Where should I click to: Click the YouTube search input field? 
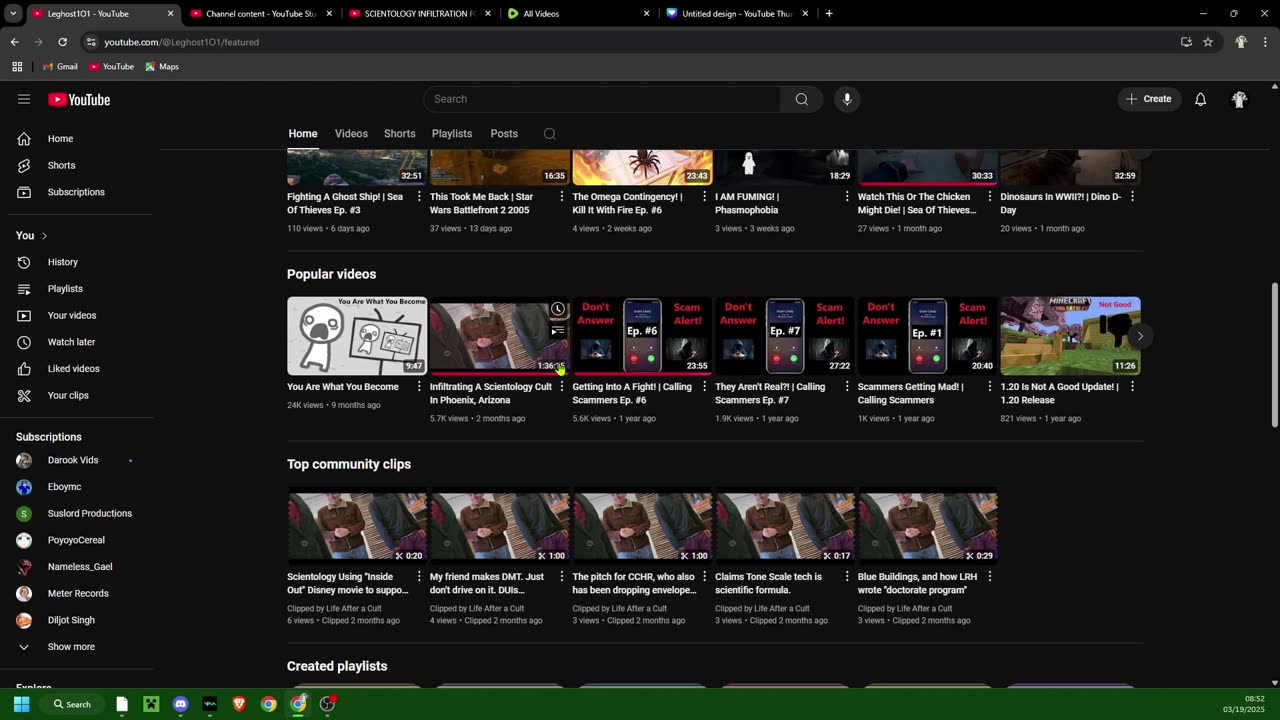602,99
